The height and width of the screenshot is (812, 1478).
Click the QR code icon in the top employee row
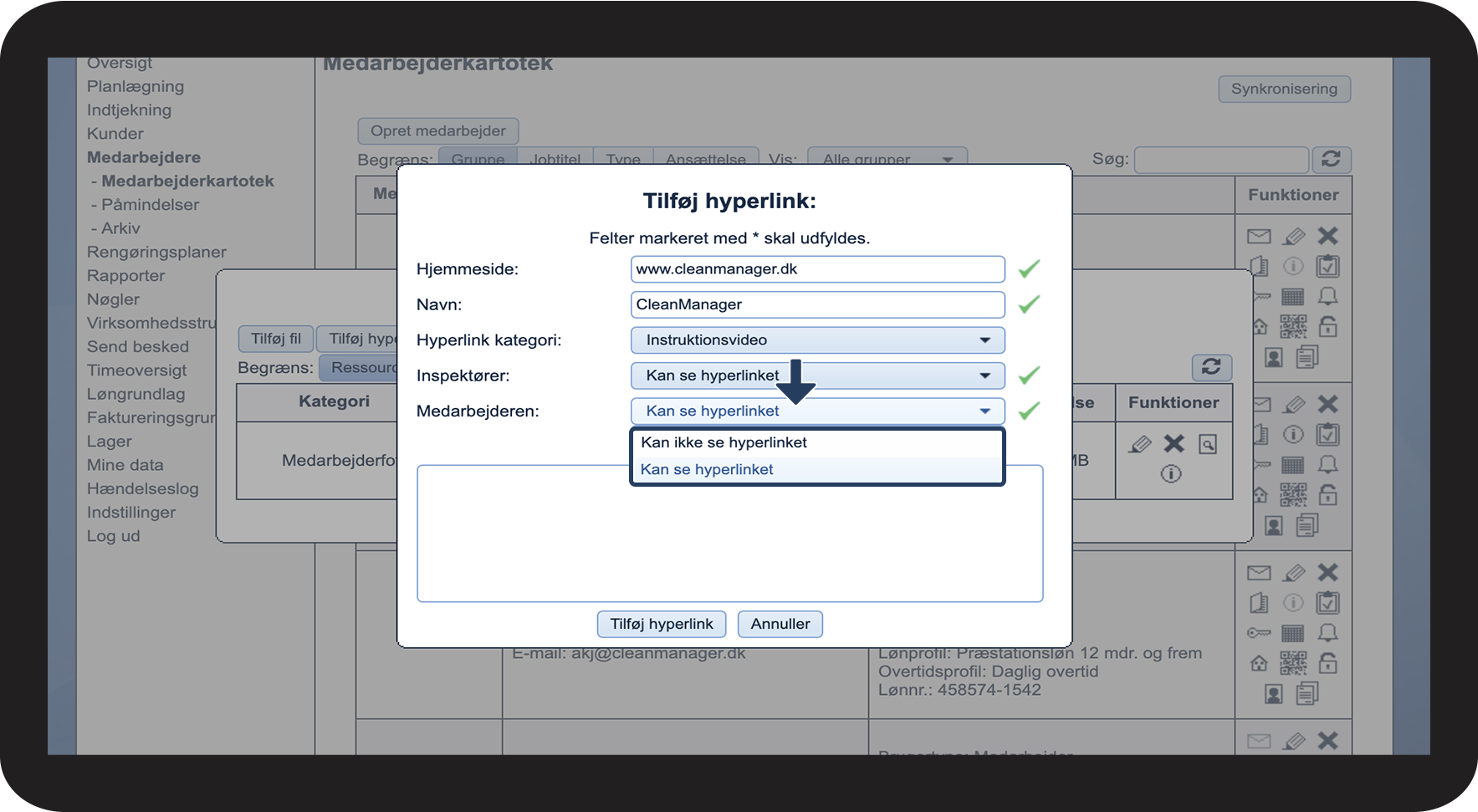pos(1293,327)
